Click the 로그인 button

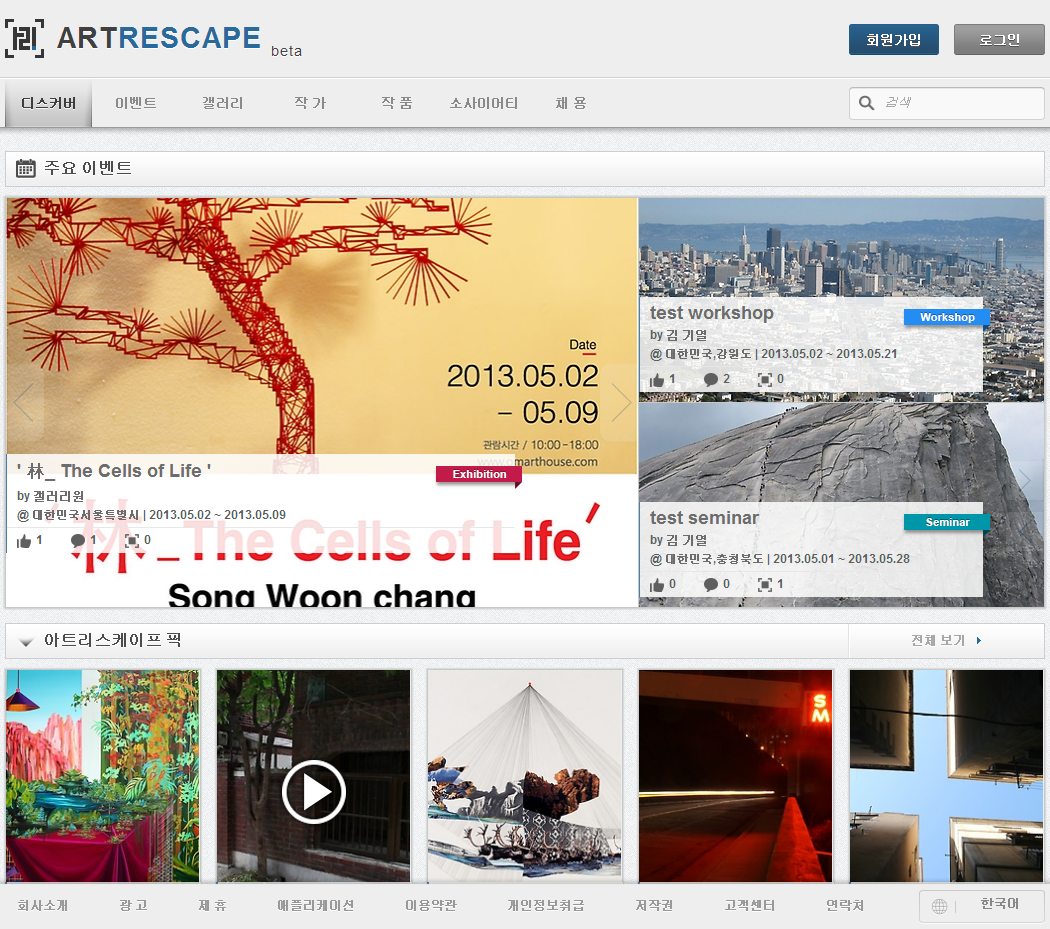click(x=998, y=40)
